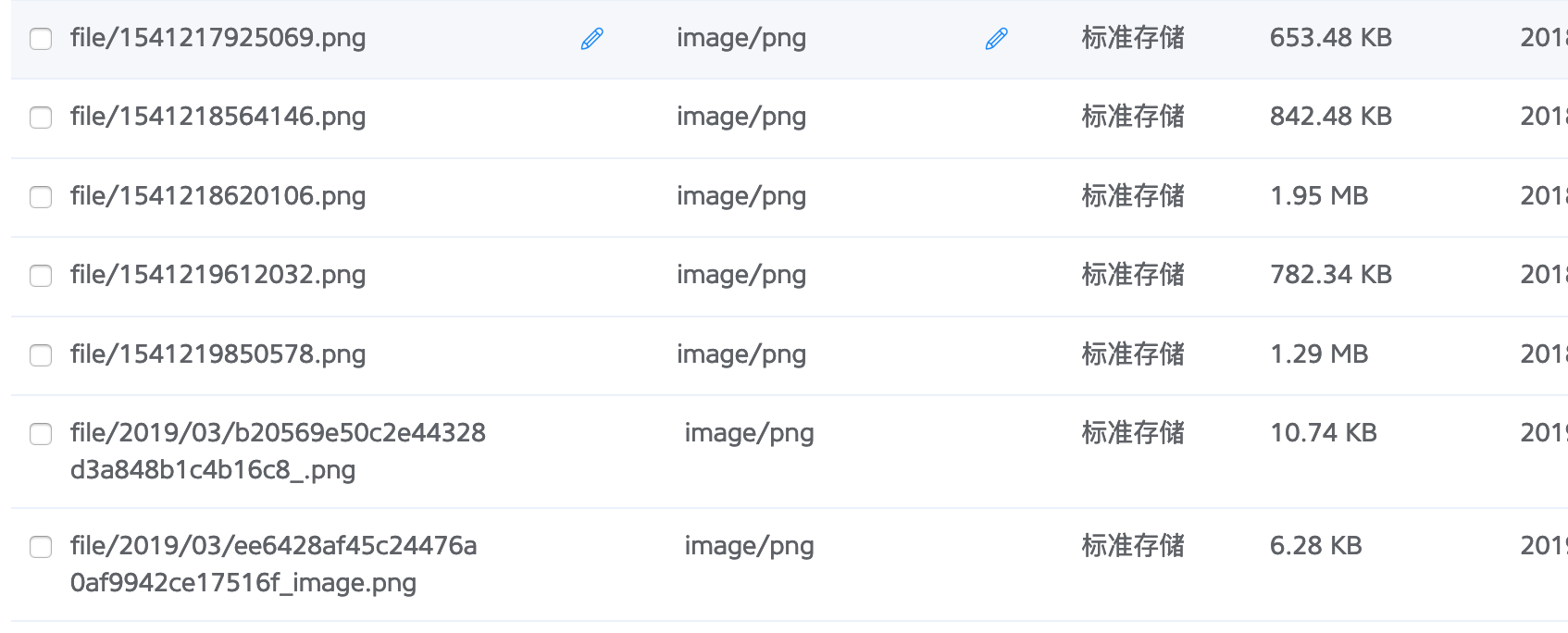Click the edit pencil beside first row's image/png type
The height and width of the screenshot is (633, 1568).
(996, 39)
